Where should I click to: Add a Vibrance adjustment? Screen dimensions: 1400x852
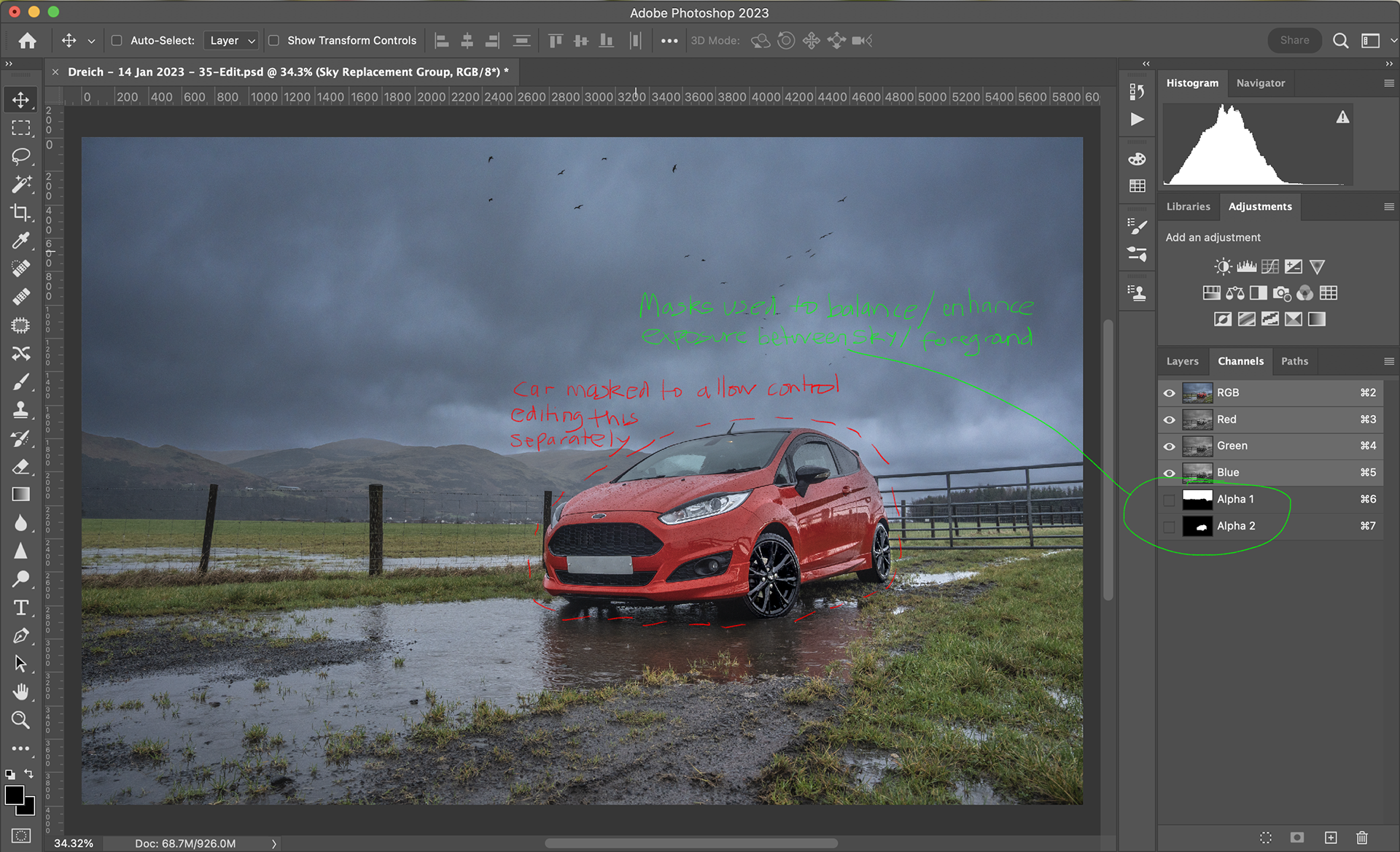pos(1317,267)
